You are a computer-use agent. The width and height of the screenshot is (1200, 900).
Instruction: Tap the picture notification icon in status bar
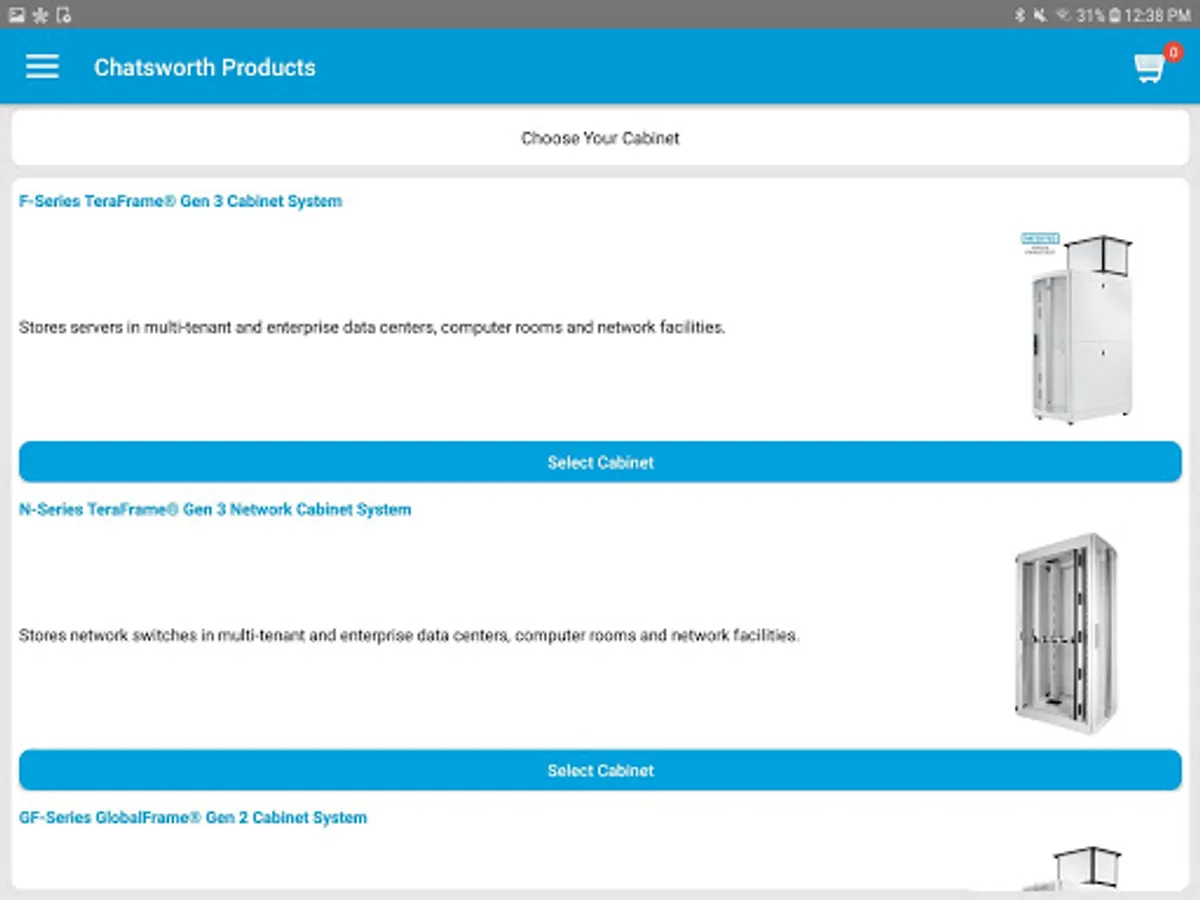click(16, 15)
